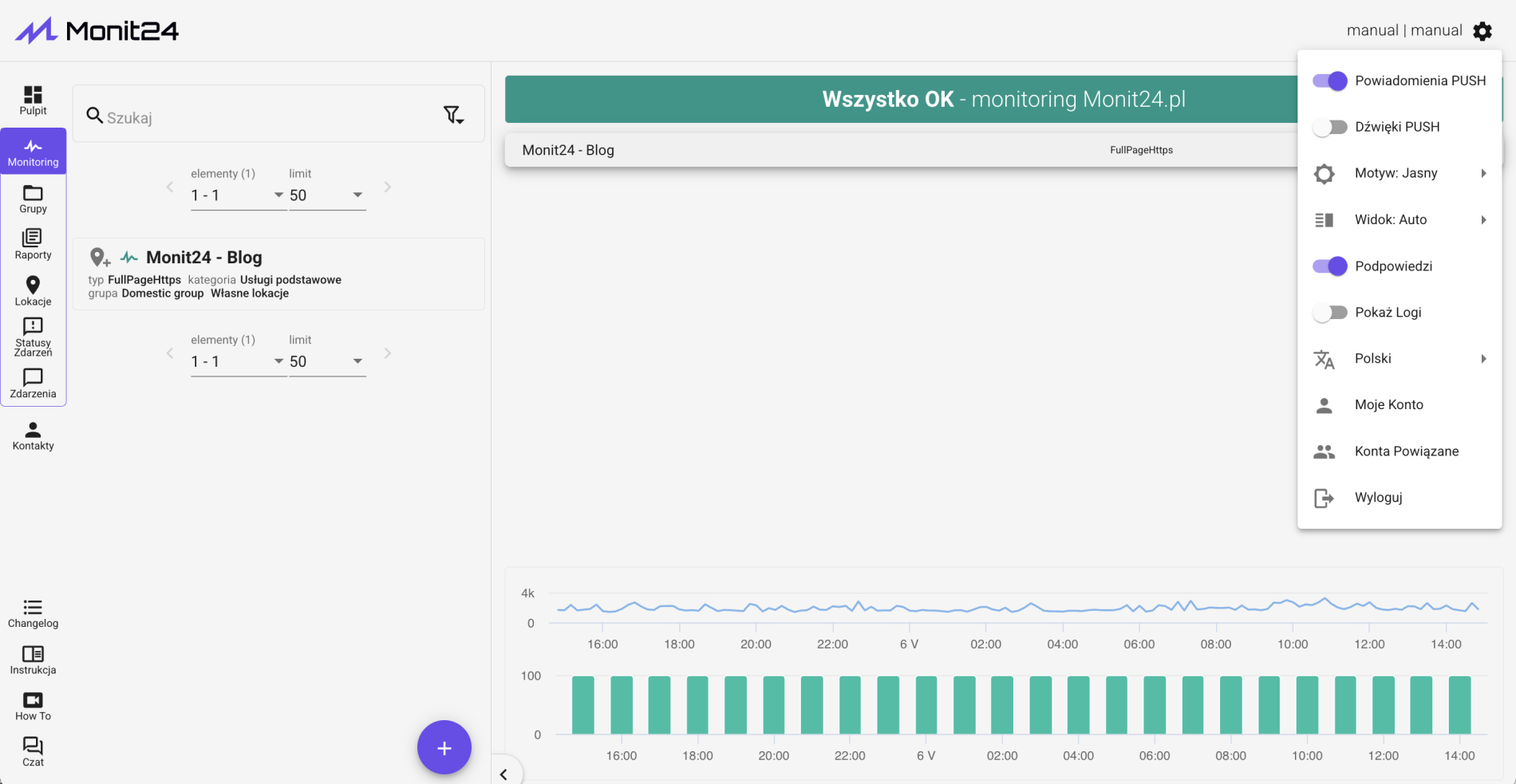
Task: Open Statusy Zdarzeń in sidebar
Action: [33, 337]
